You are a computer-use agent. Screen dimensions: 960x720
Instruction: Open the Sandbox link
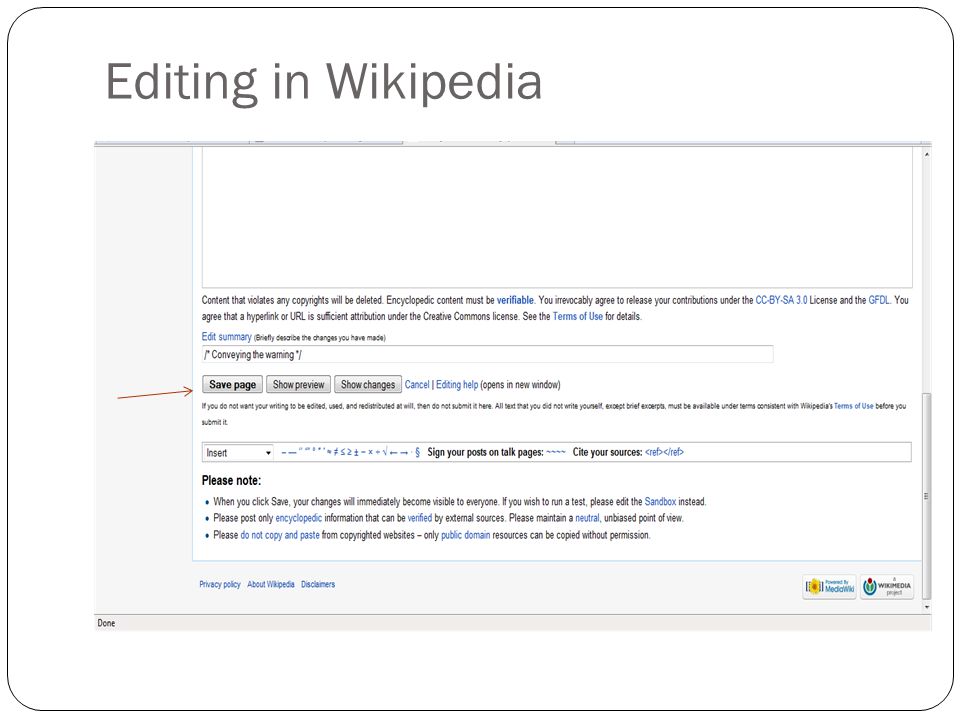(660, 501)
